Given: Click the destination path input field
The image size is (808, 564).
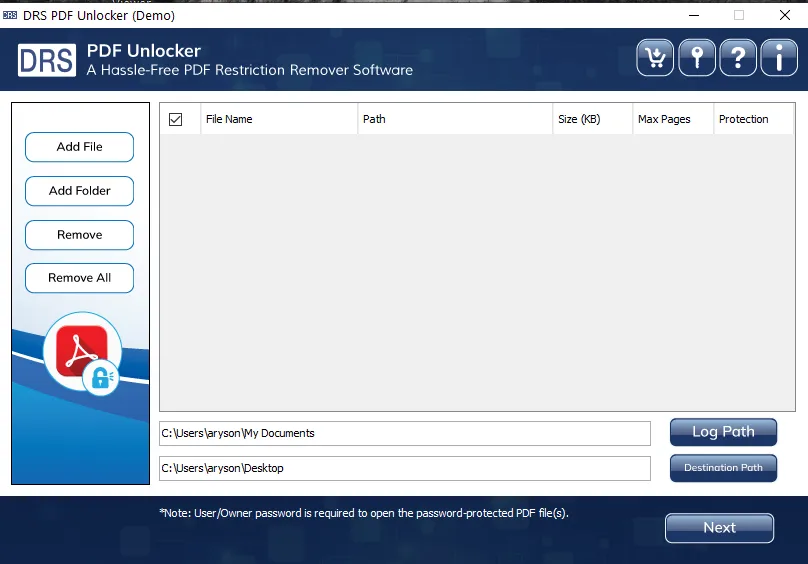Looking at the screenshot, I should pyautogui.click(x=405, y=469).
